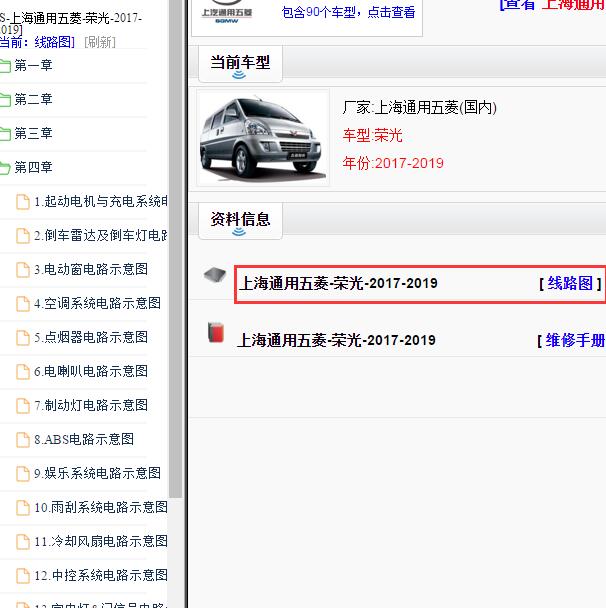
Task: Click 上海通用五菱-荣光-2017-2019 wiring diagram title
Action: (x=338, y=283)
